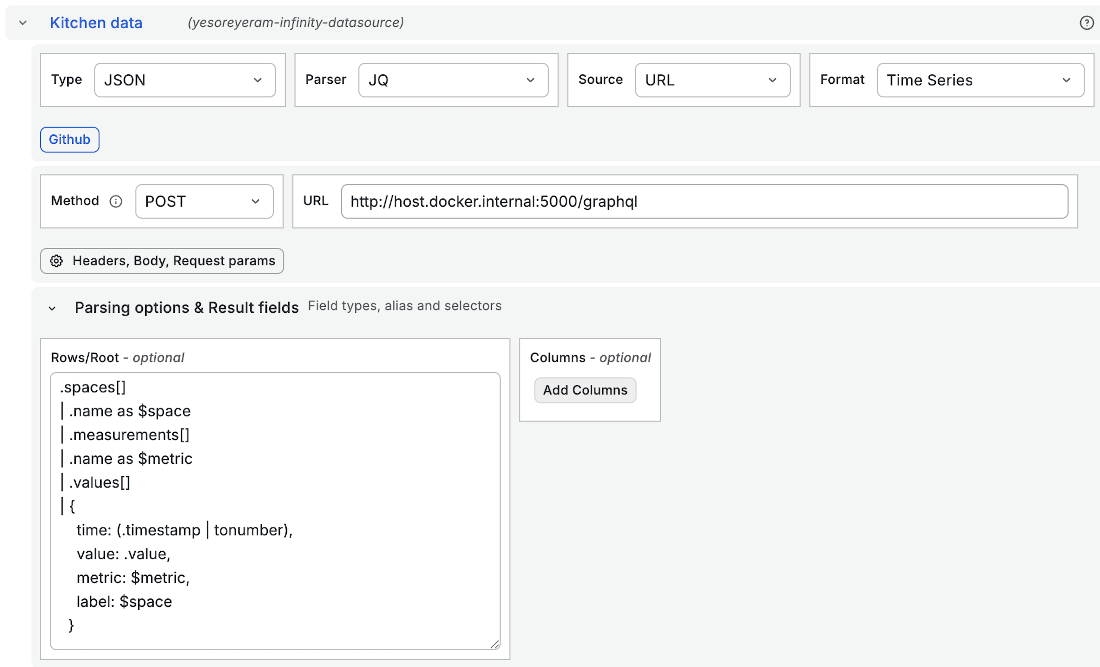Click the Columns optional label
This screenshot has width=1100, height=667.
(x=590, y=358)
